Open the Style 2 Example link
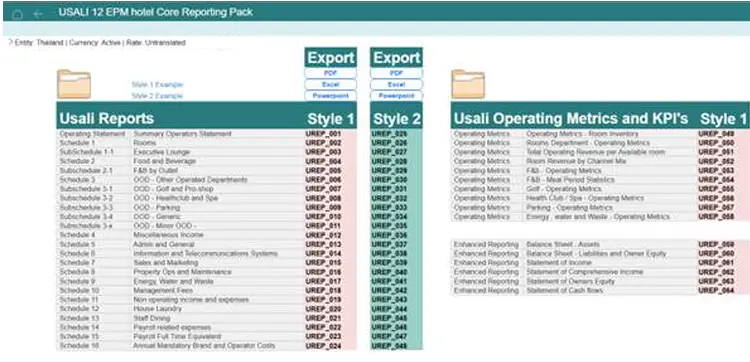The image size is (750, 362). tap(157, 96)
